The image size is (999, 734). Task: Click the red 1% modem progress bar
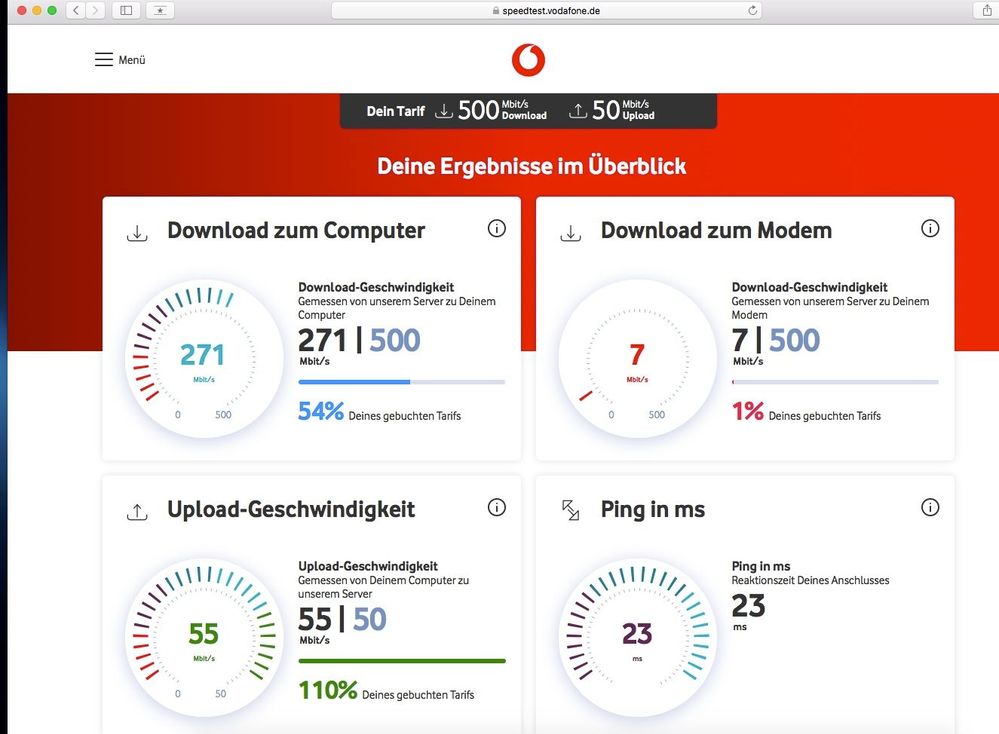[x=835, y=382]
